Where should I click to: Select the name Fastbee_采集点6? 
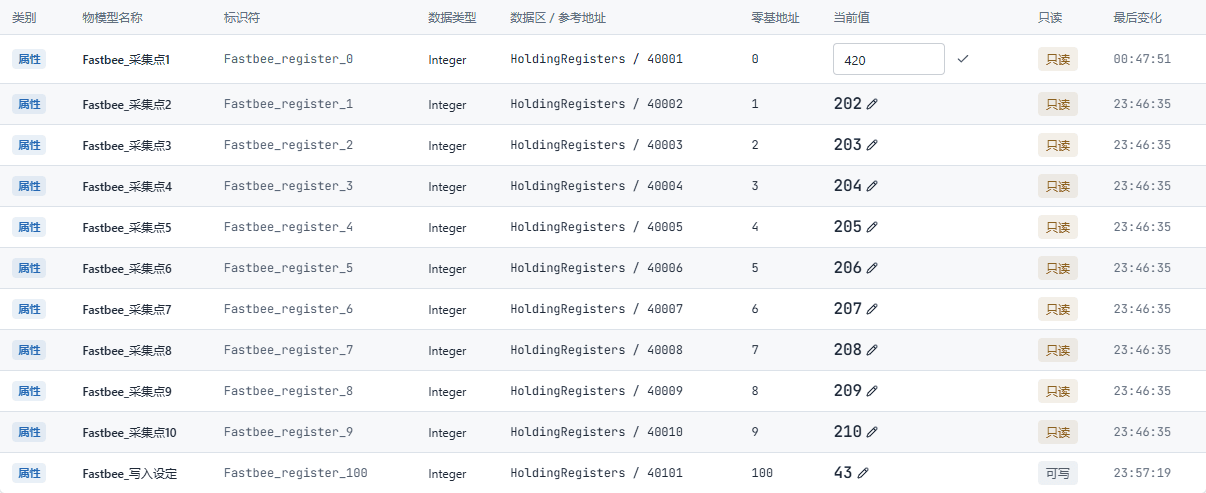(127, 269)
